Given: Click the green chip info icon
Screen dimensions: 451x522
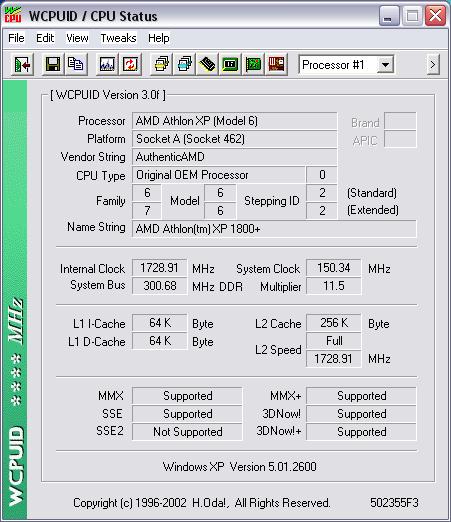Looking at the screenshot, I should tap(230, 64).
